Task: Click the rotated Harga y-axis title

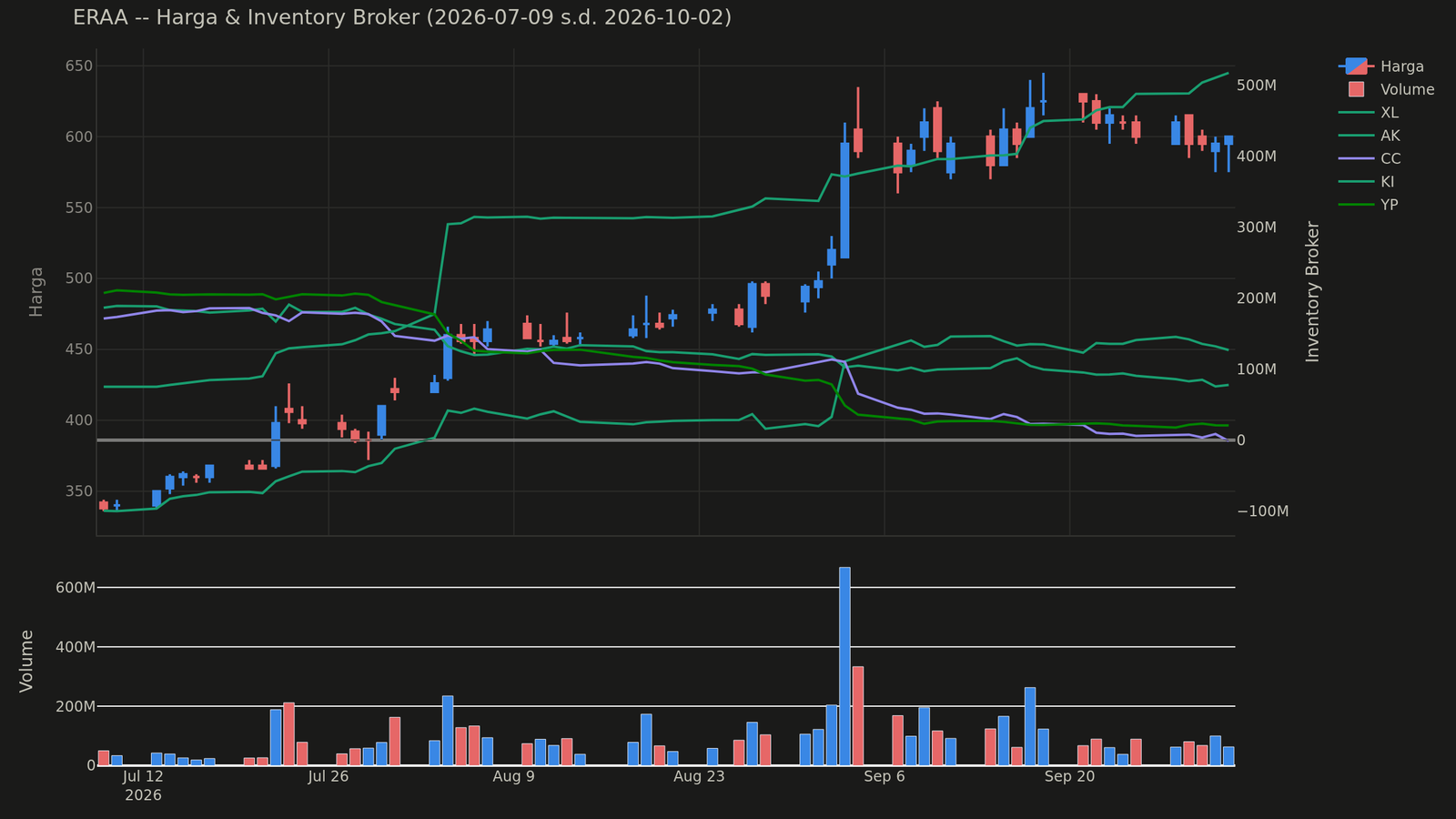Action: click(x=36, y=292)
